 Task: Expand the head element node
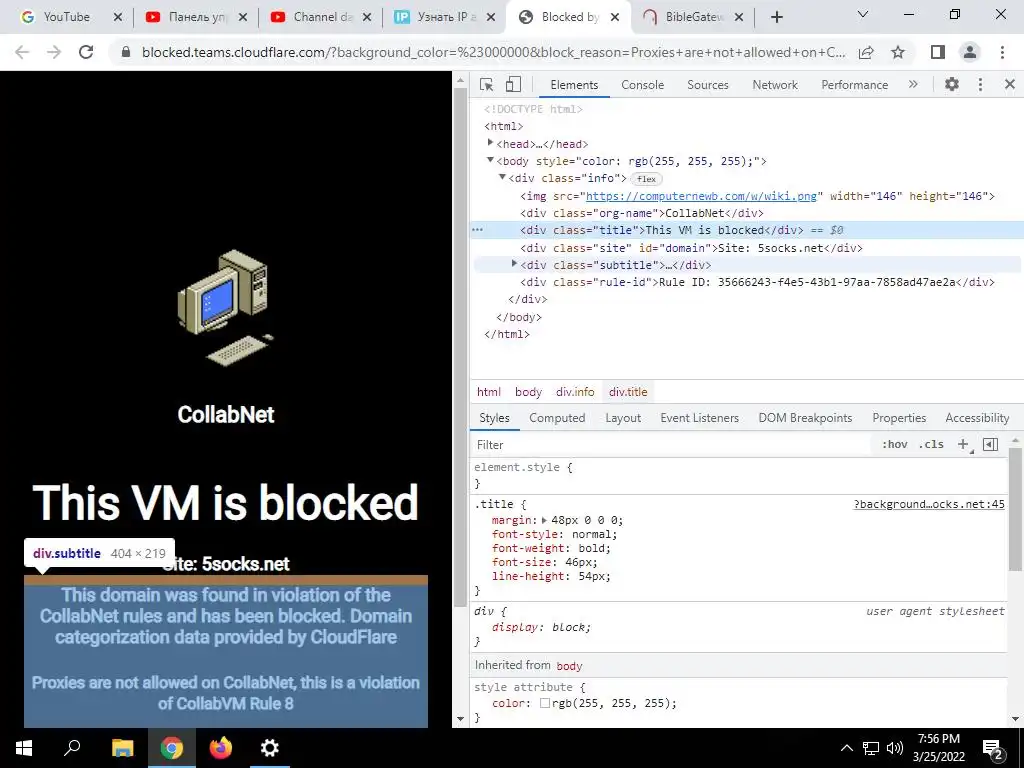coord(490,142)
